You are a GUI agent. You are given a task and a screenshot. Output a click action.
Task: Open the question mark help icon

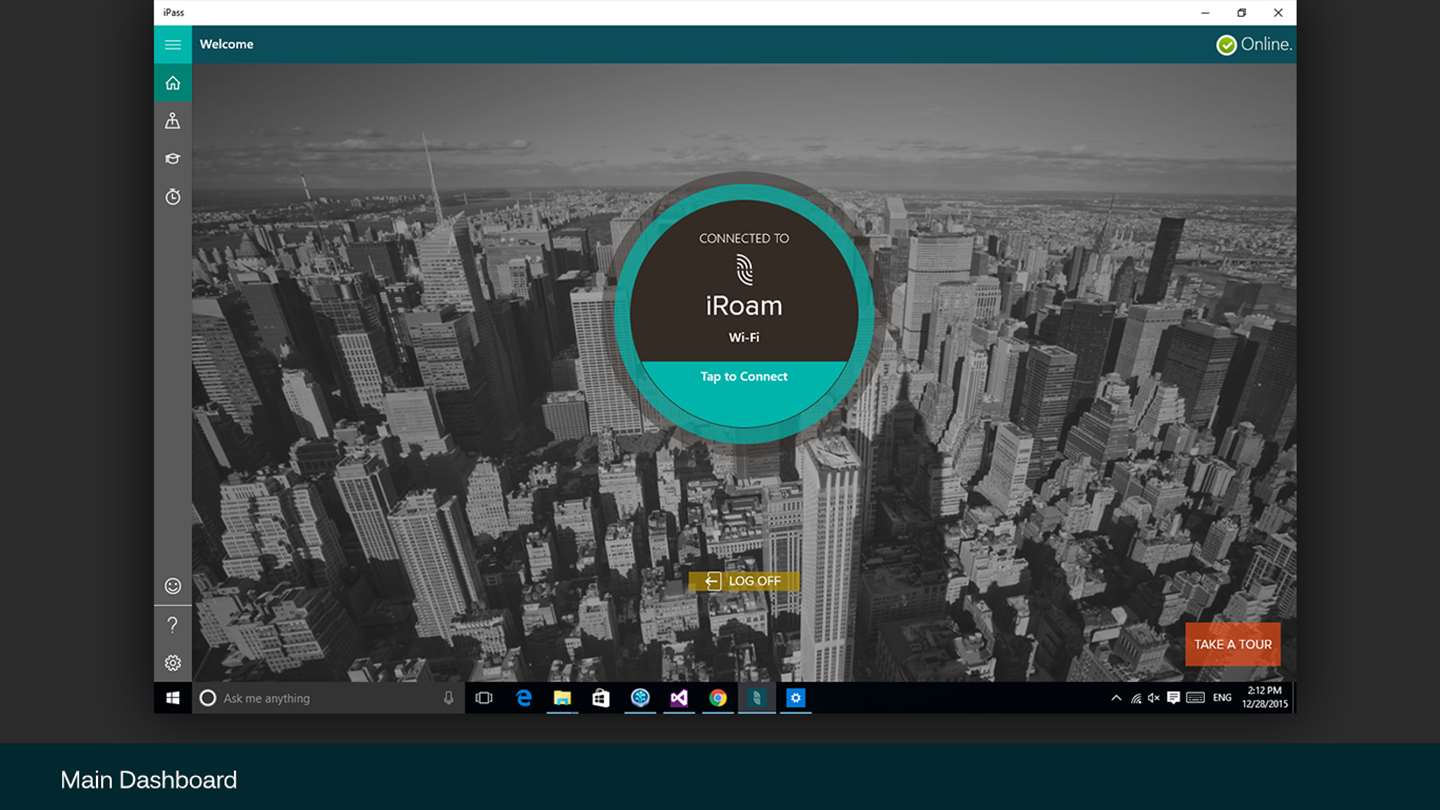pos(173,625)
